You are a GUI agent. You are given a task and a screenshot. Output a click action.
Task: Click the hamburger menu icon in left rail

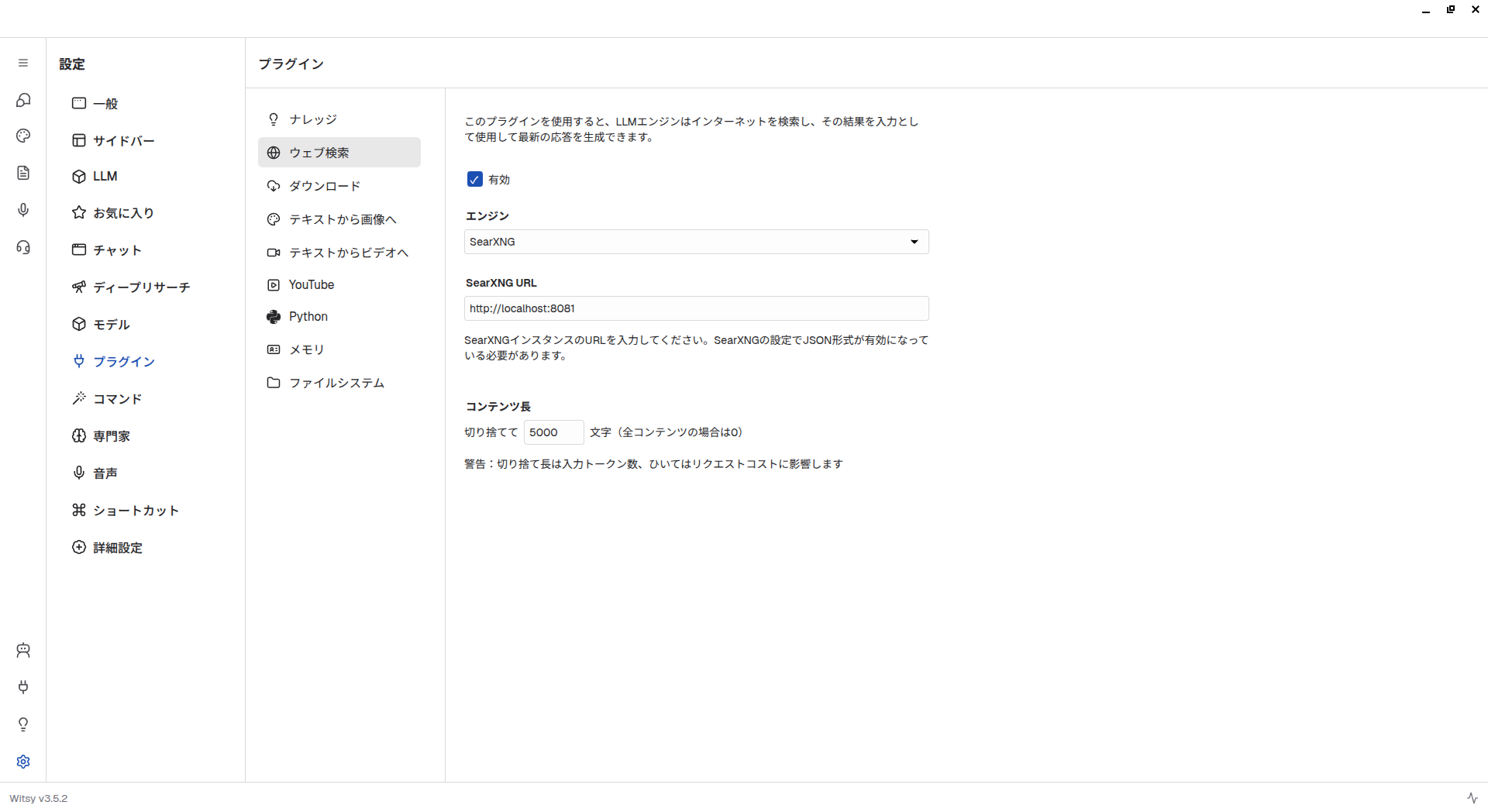point(23,63)
